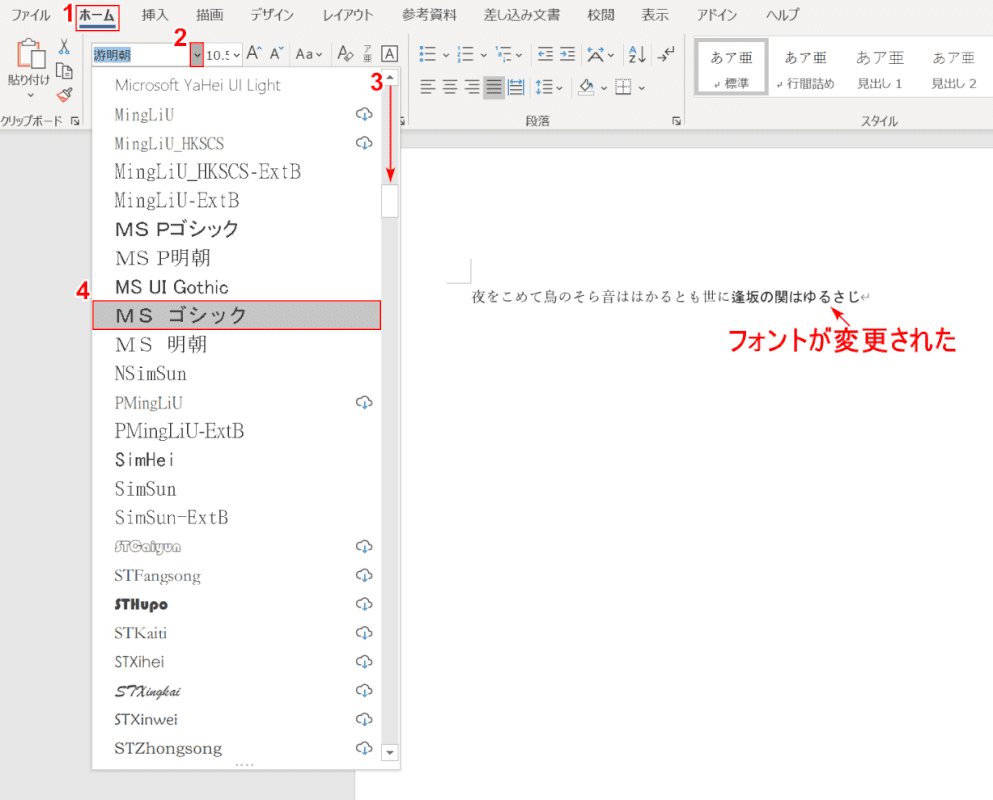
Task: Open the paragraph settings dialog launcher
Action: tap(676, 121)
